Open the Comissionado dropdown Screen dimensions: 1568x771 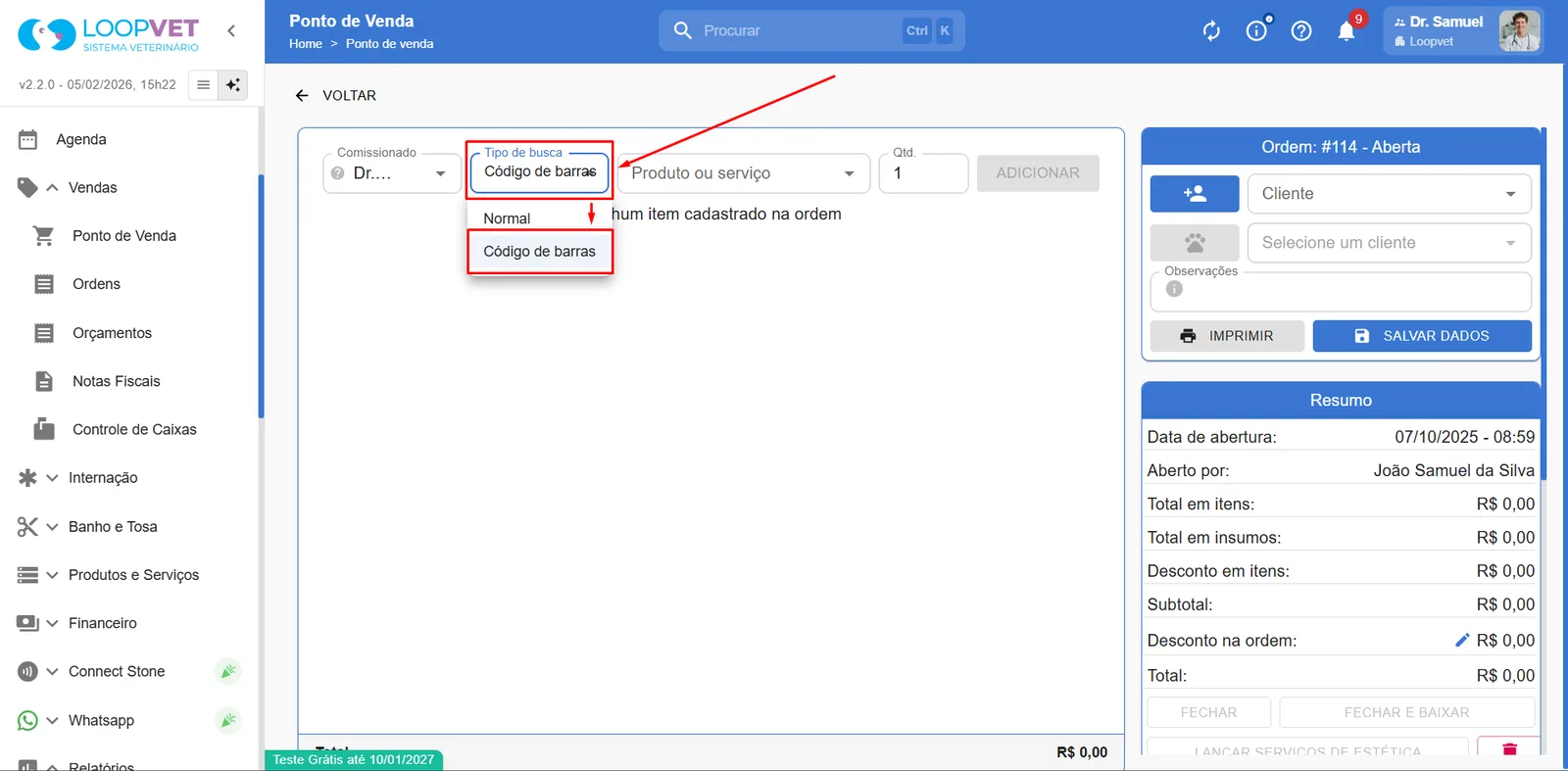point(392,173)
